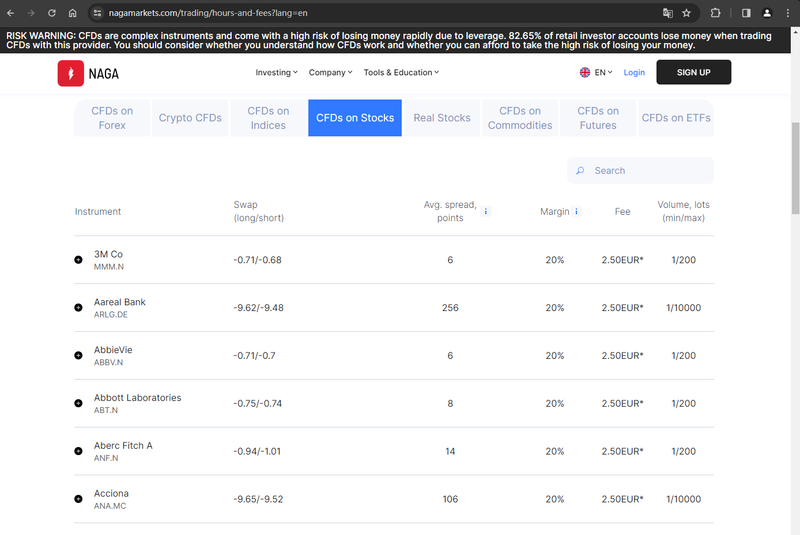800x535 pixels.
Task: Show Margin info tooltip icon
Action: (577, 211)
